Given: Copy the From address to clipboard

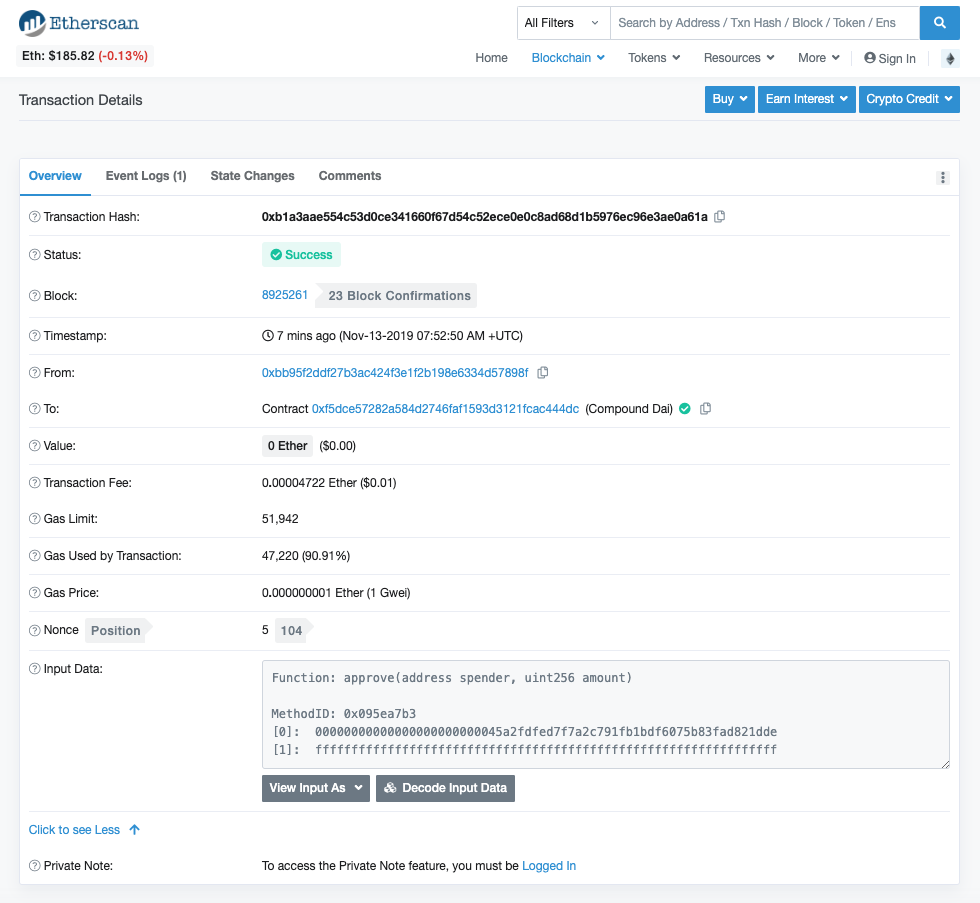Looking at the screenshot, I should [x=542, y=373].
